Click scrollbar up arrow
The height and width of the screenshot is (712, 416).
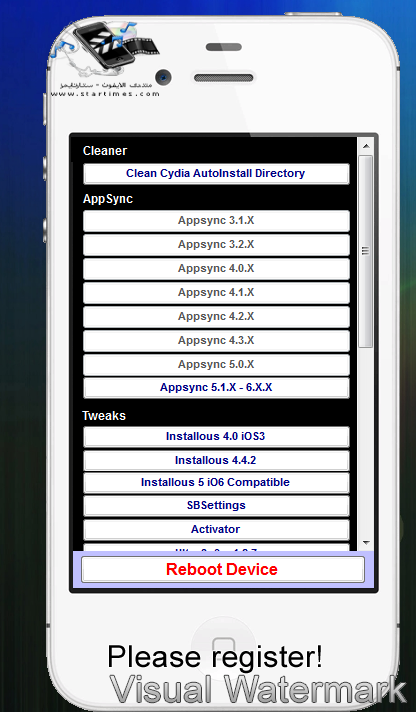click(366, 146)
